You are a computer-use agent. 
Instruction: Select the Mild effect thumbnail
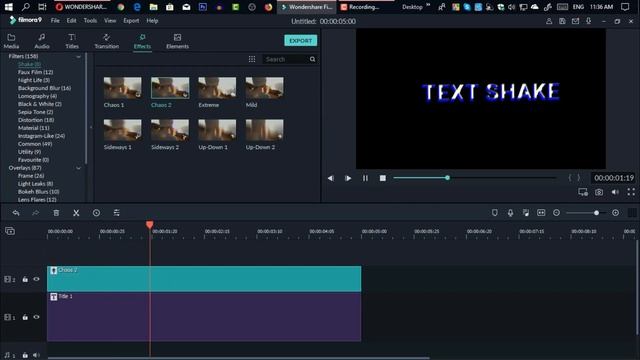264,88
